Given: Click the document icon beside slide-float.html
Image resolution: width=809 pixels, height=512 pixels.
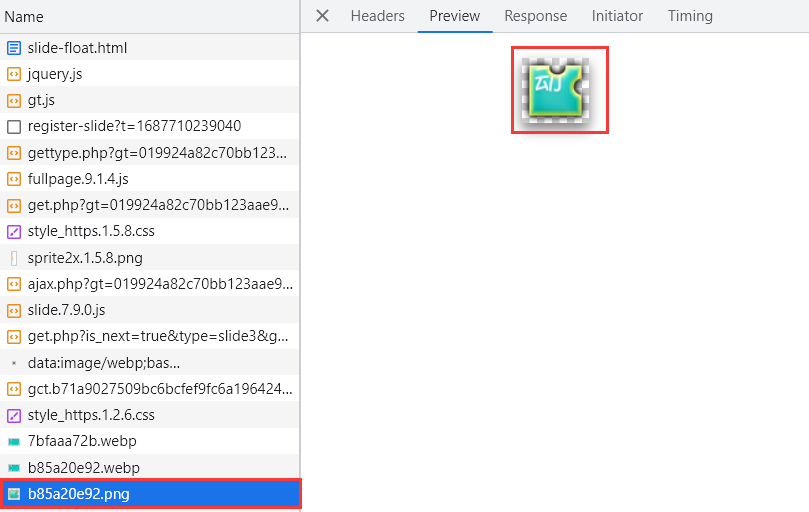Looking at the screenshot, I should pyautogui.click(x=14, y=48).
